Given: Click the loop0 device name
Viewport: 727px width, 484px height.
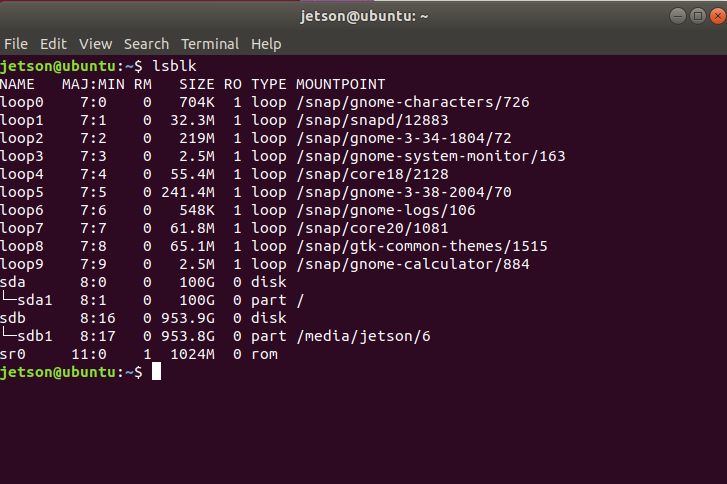Looking at the screenshot, I should click(22, 102).
